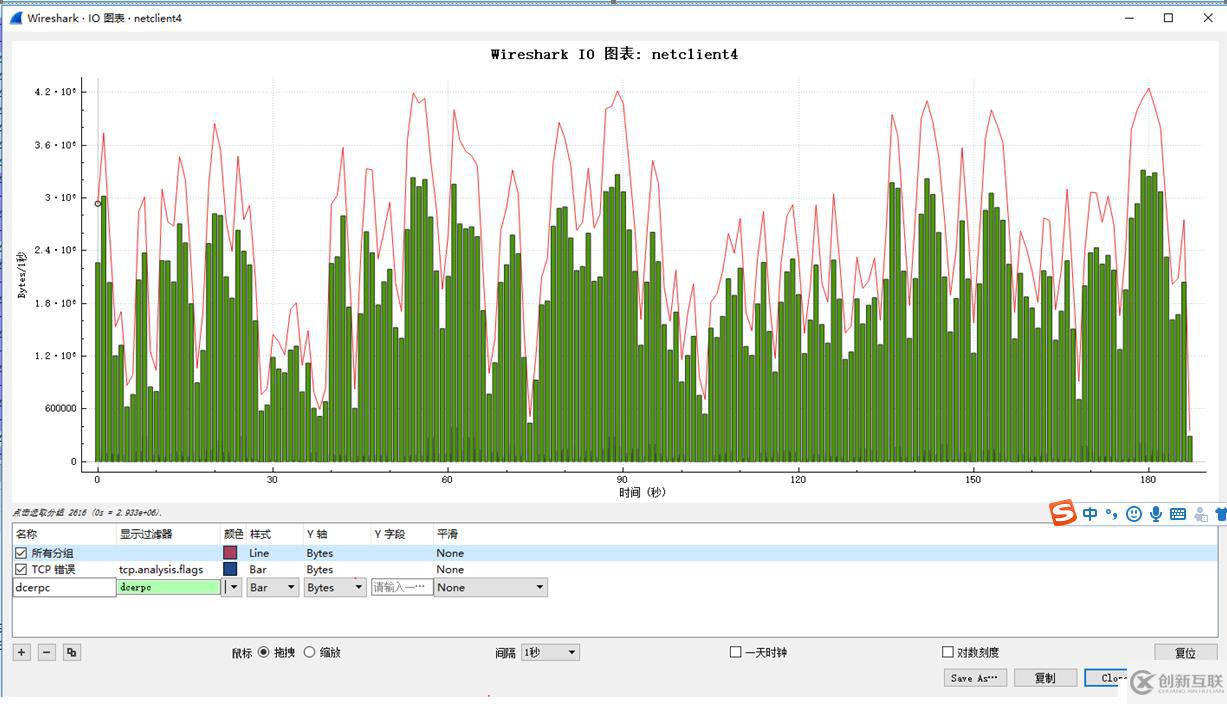Viewport: 1227px width, 704px height.
Task: Open the Sogou user account icon
Action: coord(1200,514)
